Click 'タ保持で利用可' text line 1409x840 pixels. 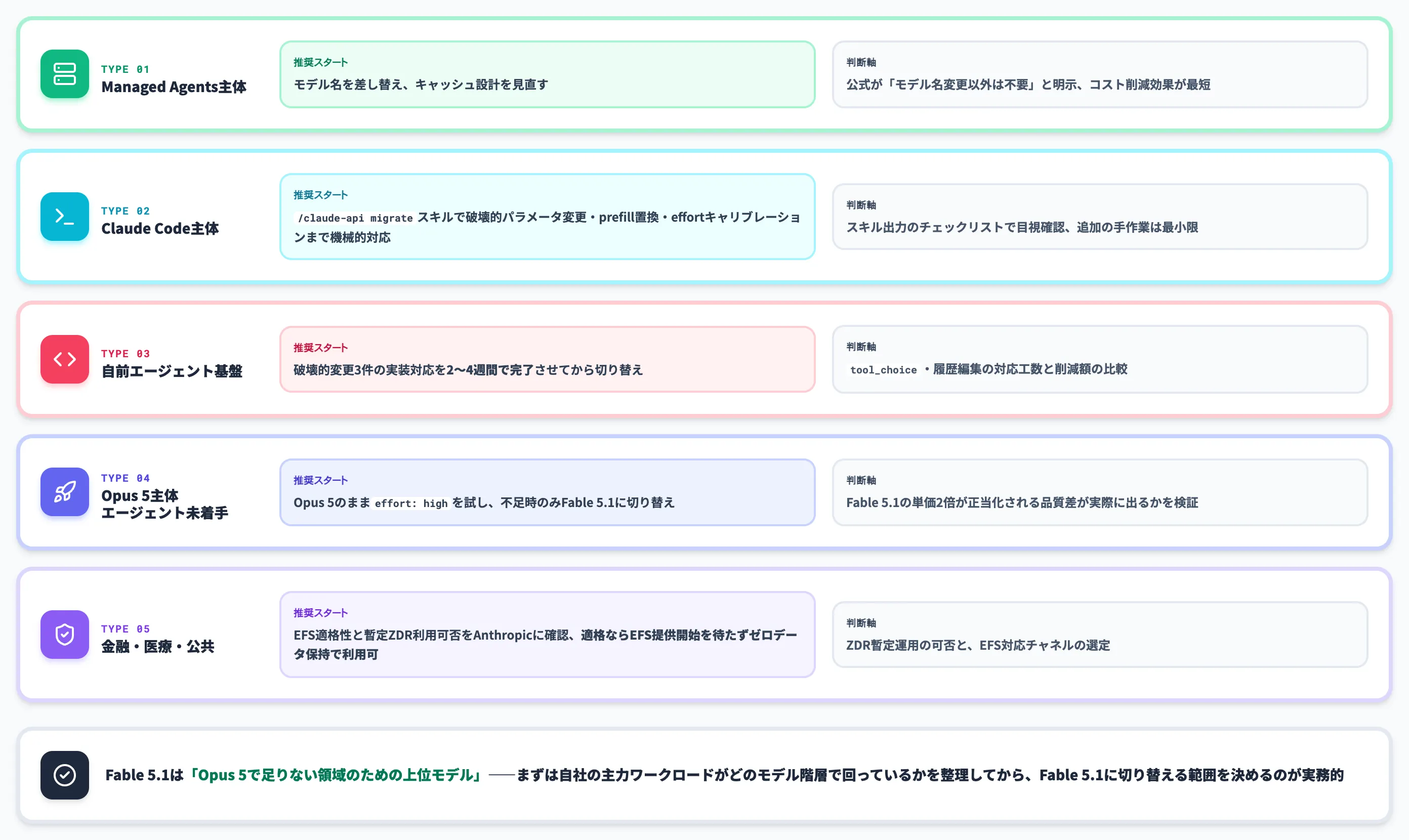pos(336,654)
